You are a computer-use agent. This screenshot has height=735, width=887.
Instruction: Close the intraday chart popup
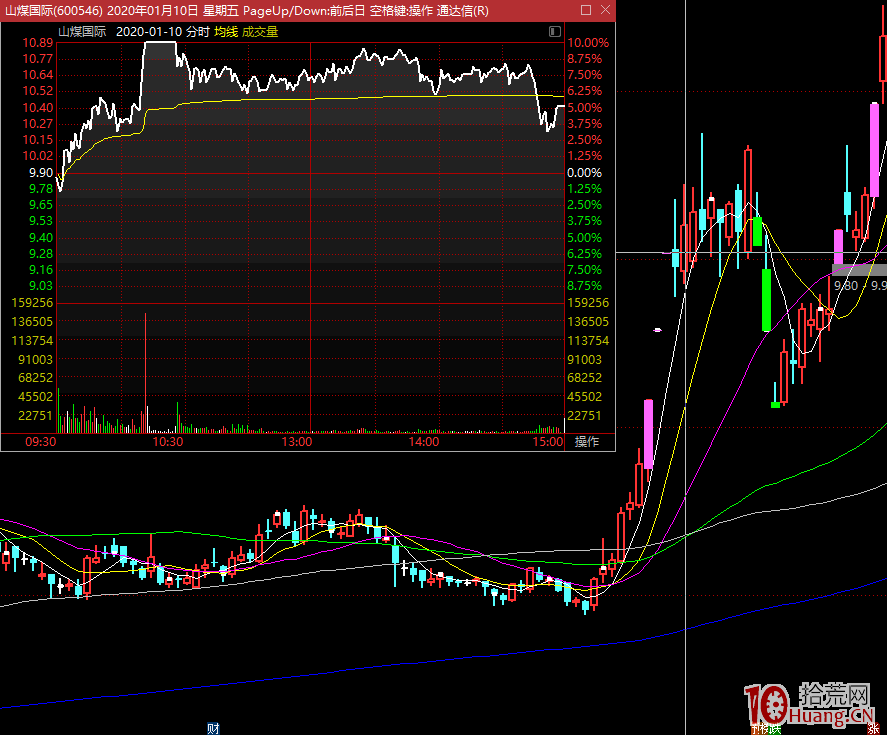(604, 10)
